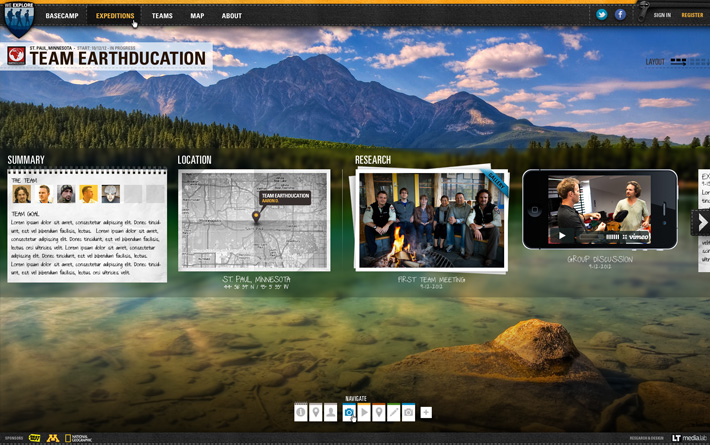The image size is (710, 445).
Task: Open long-haired team member avatar
Action: (22, 194)
